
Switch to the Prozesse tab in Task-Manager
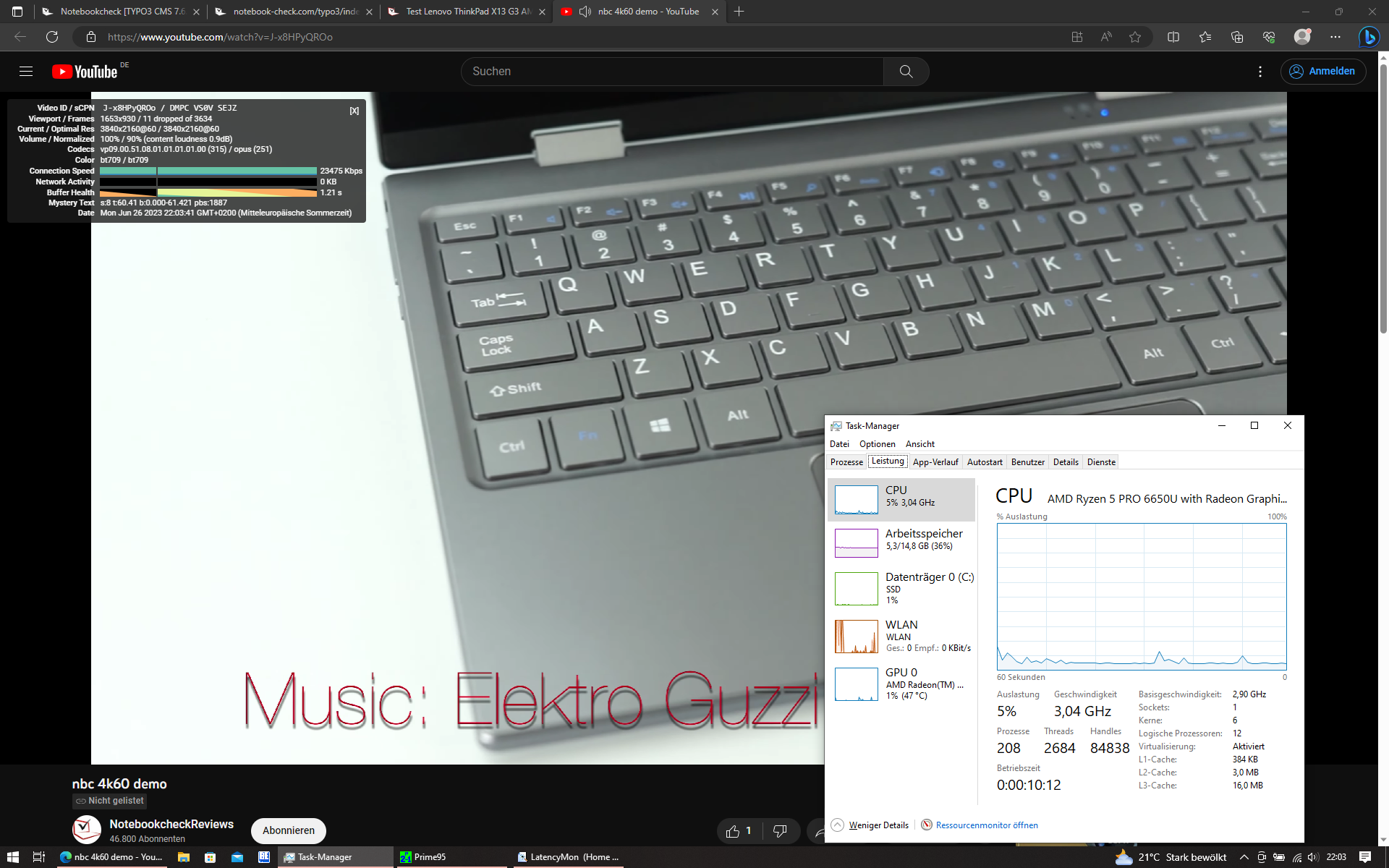[846, 462]
